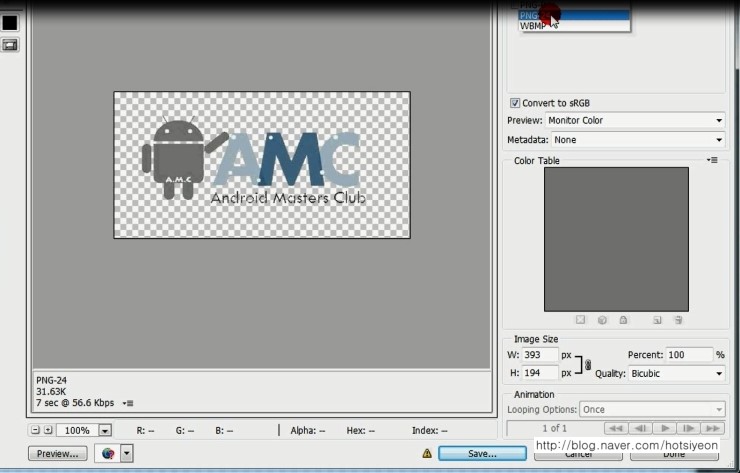The height and width of the screenshot is (473, 740).
Task: Click map selected colors to transparent icon
Action: point(580,320)
